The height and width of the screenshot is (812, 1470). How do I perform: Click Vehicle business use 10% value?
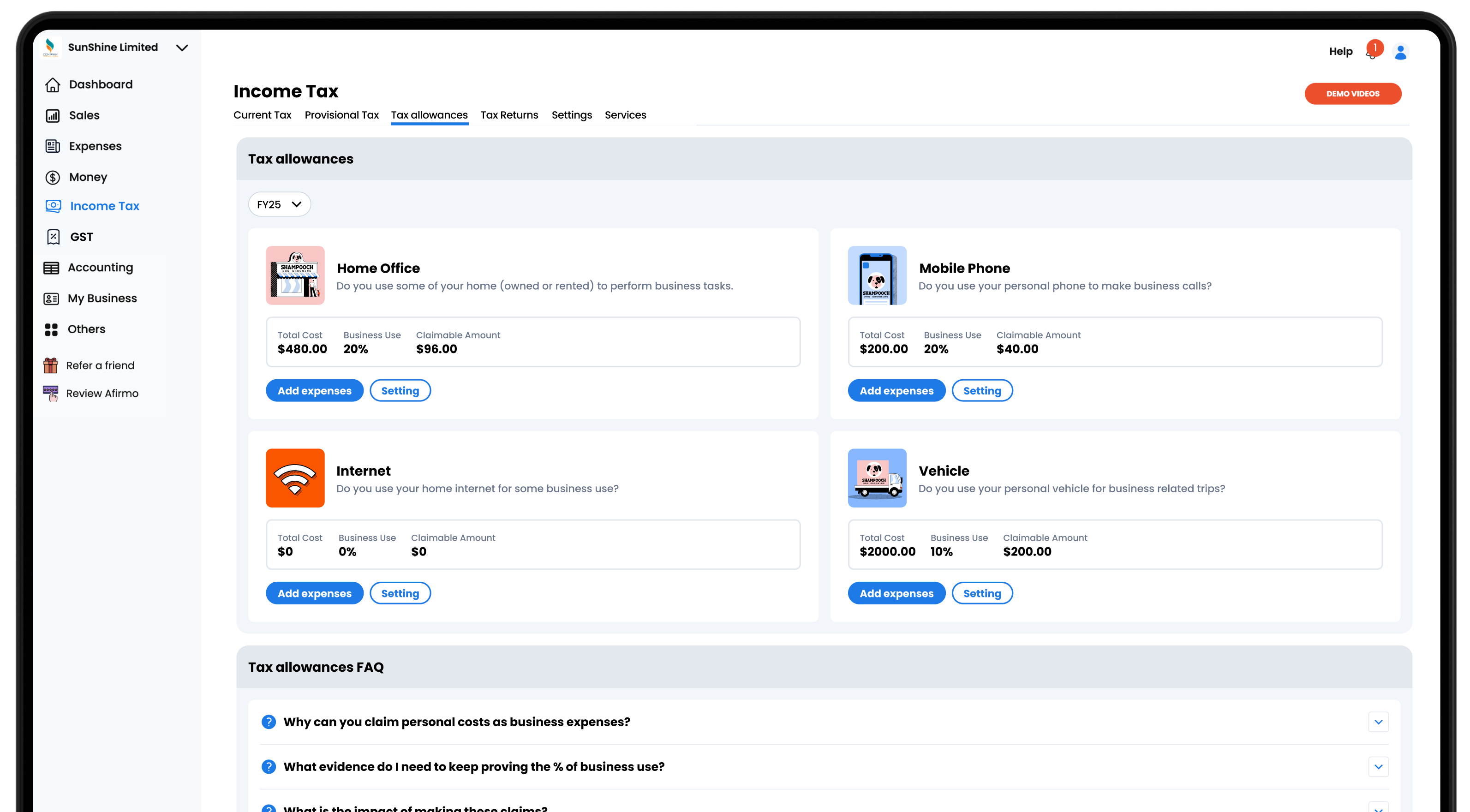(941, 551)
